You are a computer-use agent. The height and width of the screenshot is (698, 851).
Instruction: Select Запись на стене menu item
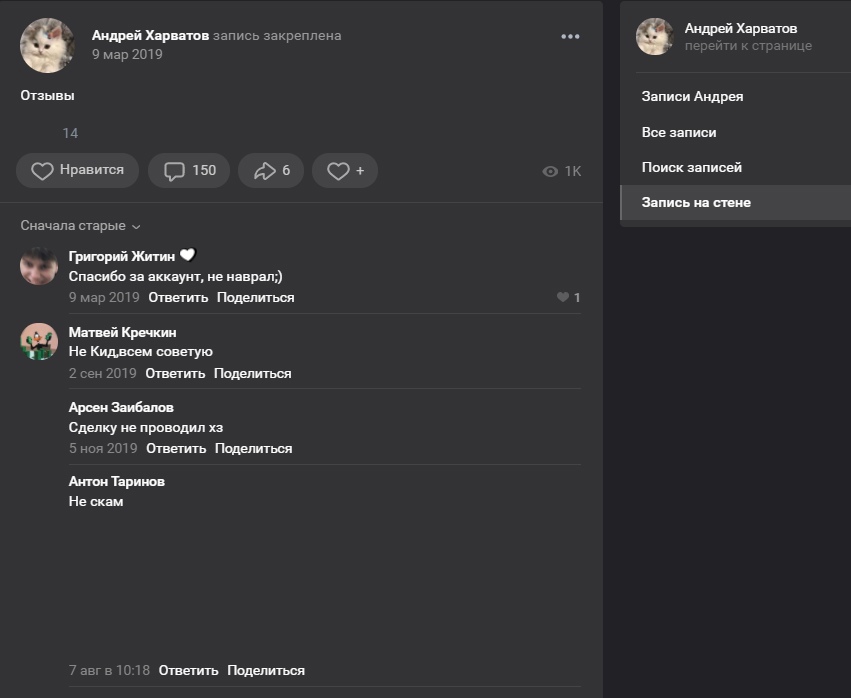[x=696, y=202]
